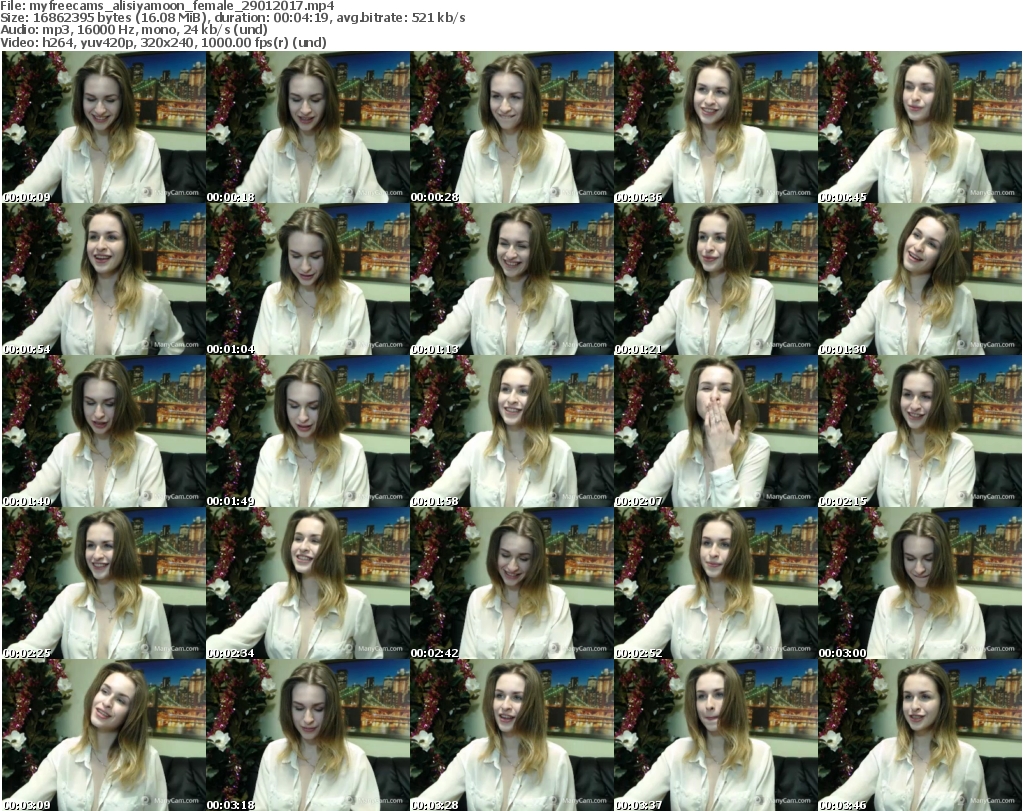Open the frame stamped 00:01:49
The image size is (1024, 811).
tap(308, 432)
